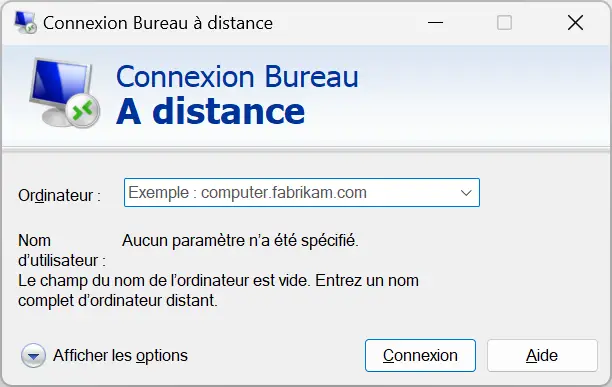Click the small Remote Desktop icon in title bar
Viewport: 612px width, 387px height.
25,22
